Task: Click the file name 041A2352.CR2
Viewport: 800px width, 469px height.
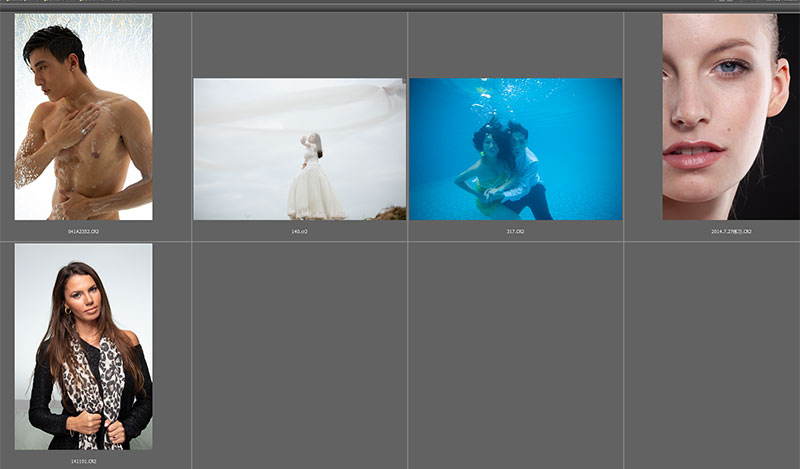Action: (x=84, y=232)
